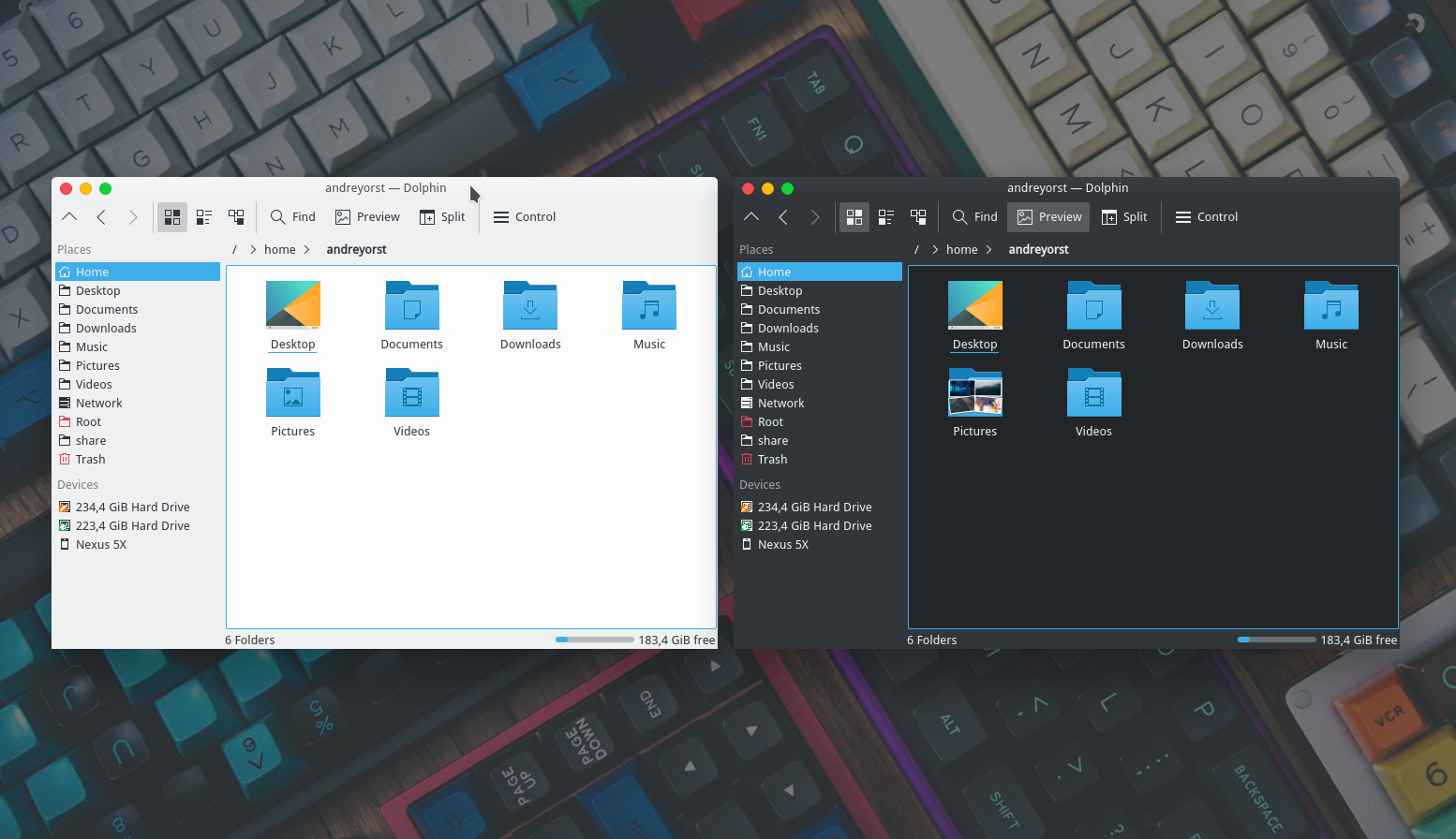Image resolution: width=1456 pixels, height=839 pixels.
Task: Open Trash in dark window sidebar
Action: [x=820, y=459]
